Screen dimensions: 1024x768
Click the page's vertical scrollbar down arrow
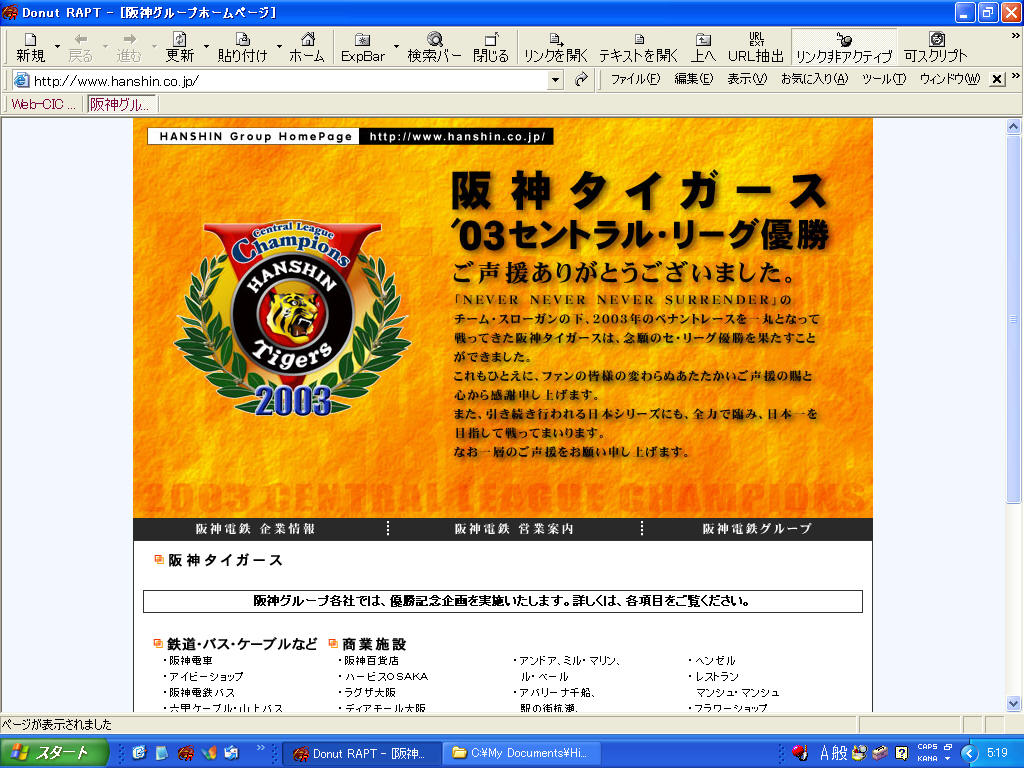[x=1013, y=703]
